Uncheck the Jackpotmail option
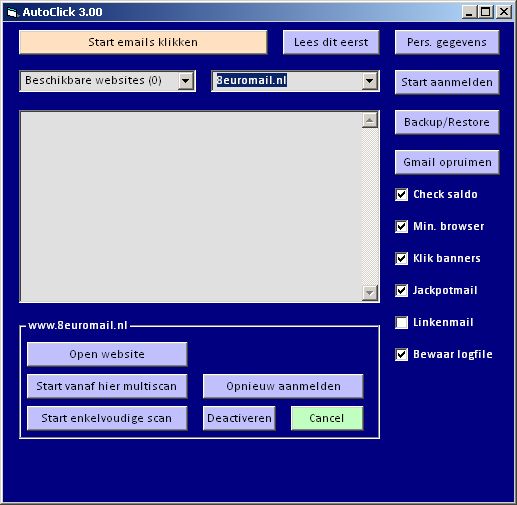This screenshot has height=505, width=517. coord(401,290)
